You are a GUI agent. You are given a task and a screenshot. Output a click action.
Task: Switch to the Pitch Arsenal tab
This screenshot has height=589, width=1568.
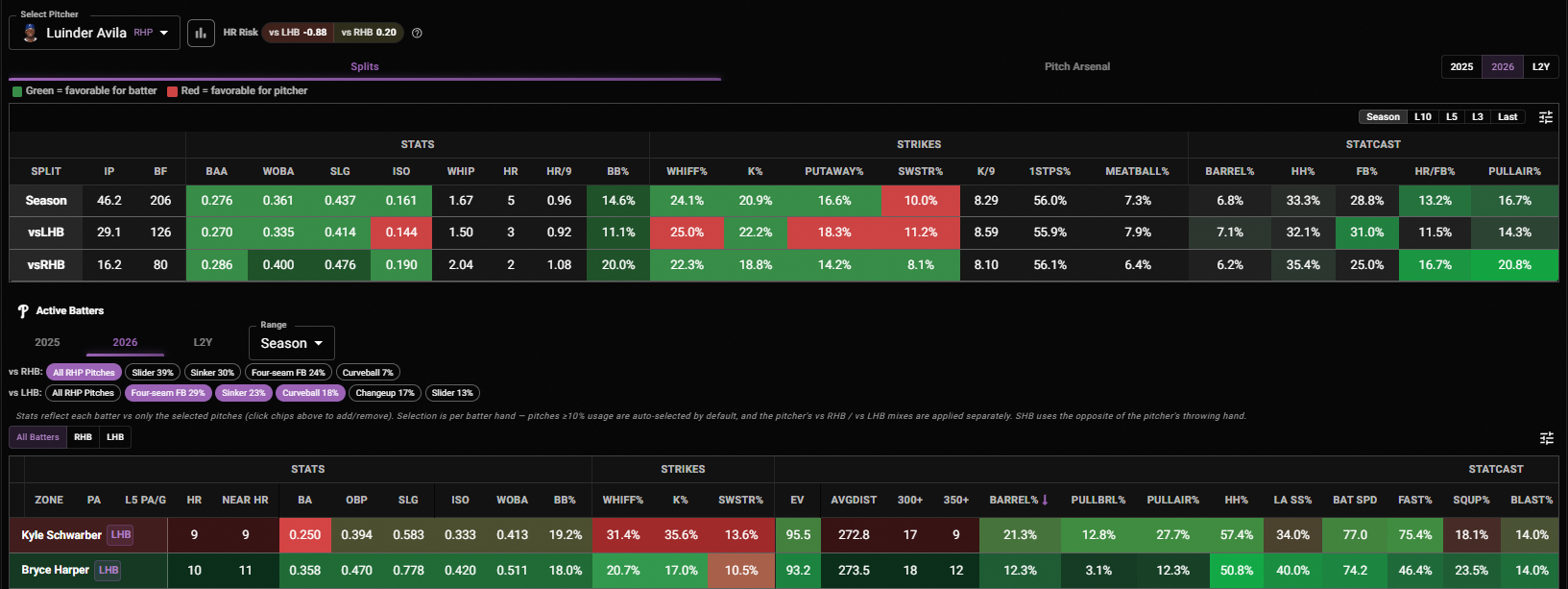[x=1077, y=66]
